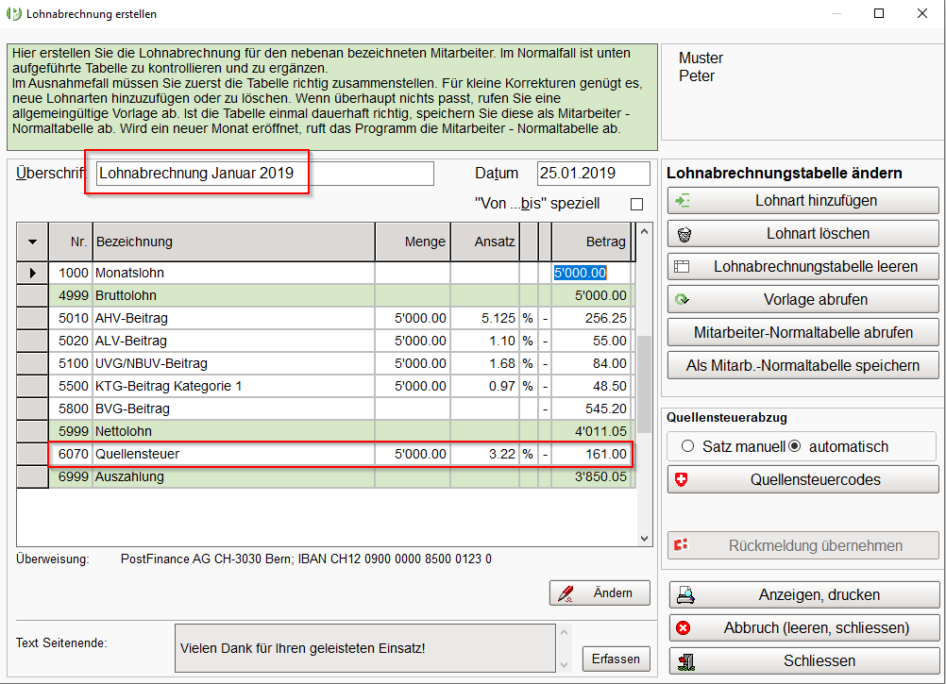Click the trash bin icon on Lohnart löschen

[684, 234]
